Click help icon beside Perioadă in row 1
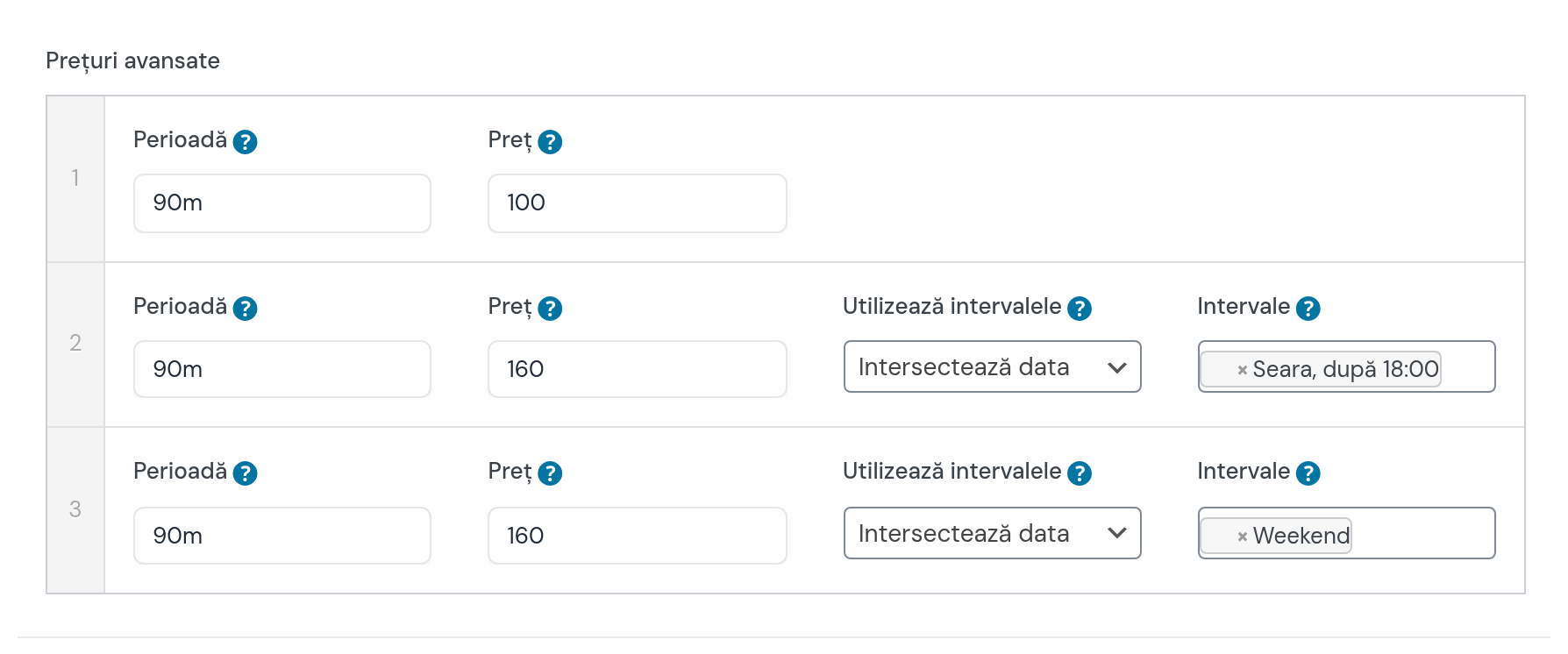The image size is (1568, 654). 245,142
